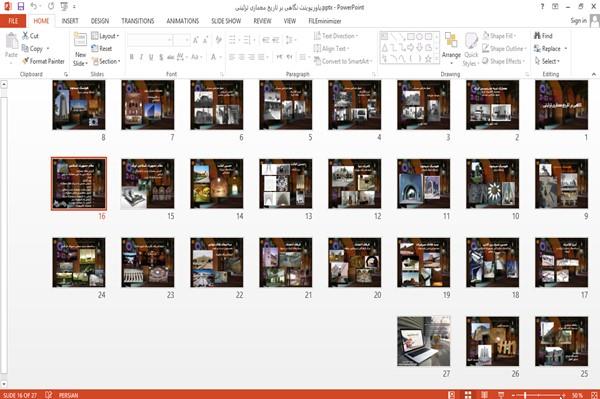This screenshot has width=600, height=399.
Task: Toggle Underline formatting
Action: click(x=151, y=57)
